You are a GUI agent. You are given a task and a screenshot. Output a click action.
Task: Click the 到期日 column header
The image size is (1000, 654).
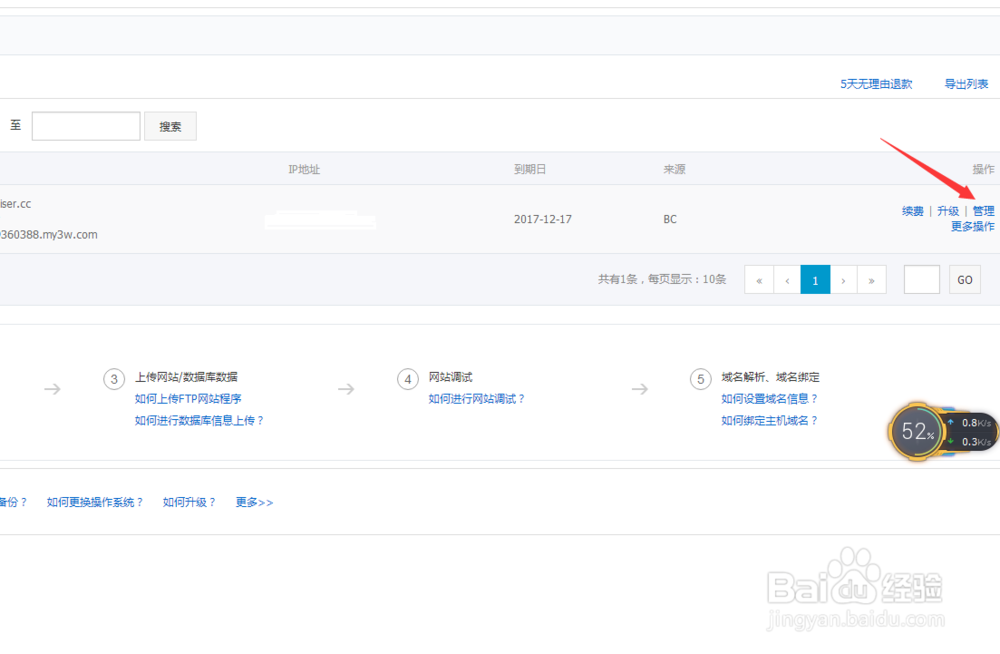coord(530,169)
